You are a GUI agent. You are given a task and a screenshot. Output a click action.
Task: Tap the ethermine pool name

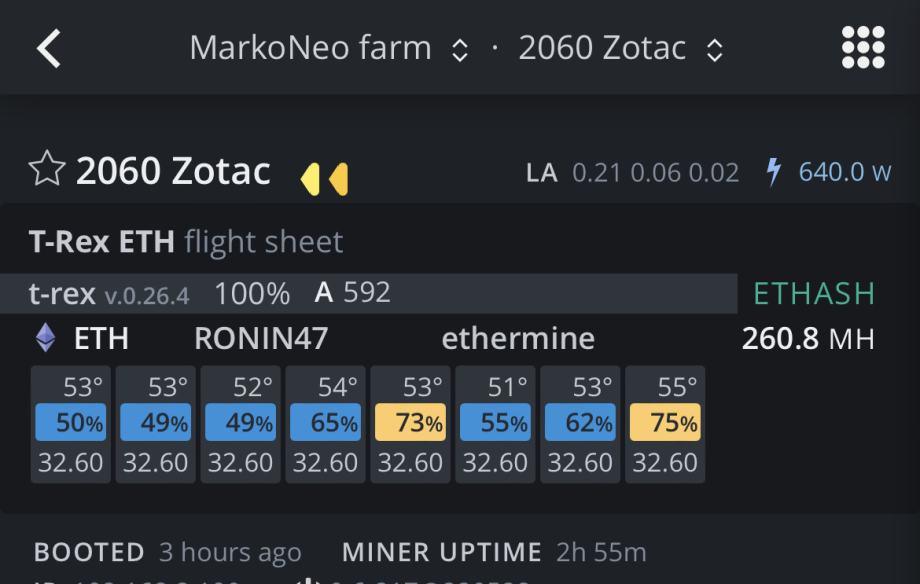coord(518,338)
